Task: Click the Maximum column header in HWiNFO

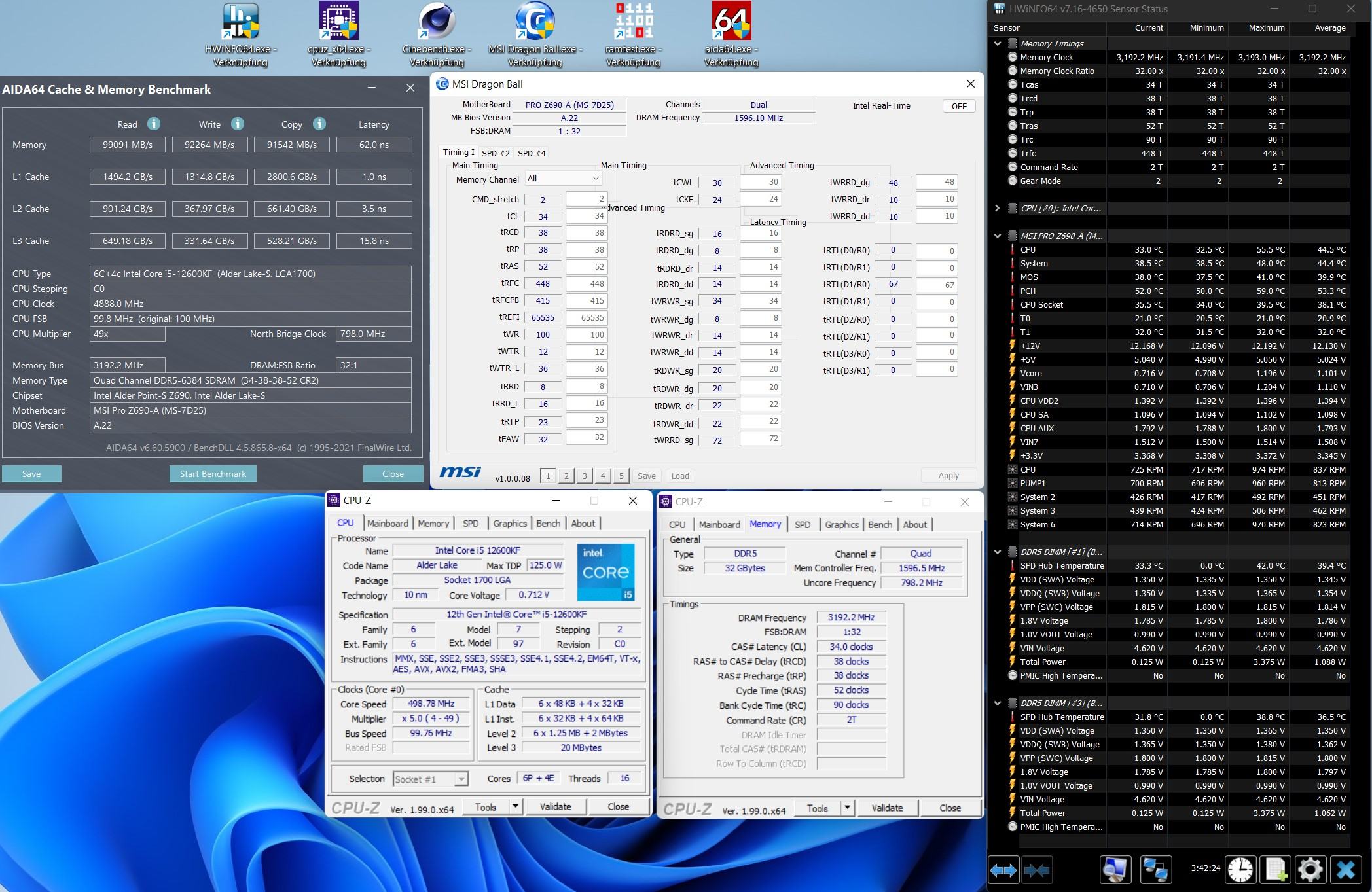Action: 1267,27
